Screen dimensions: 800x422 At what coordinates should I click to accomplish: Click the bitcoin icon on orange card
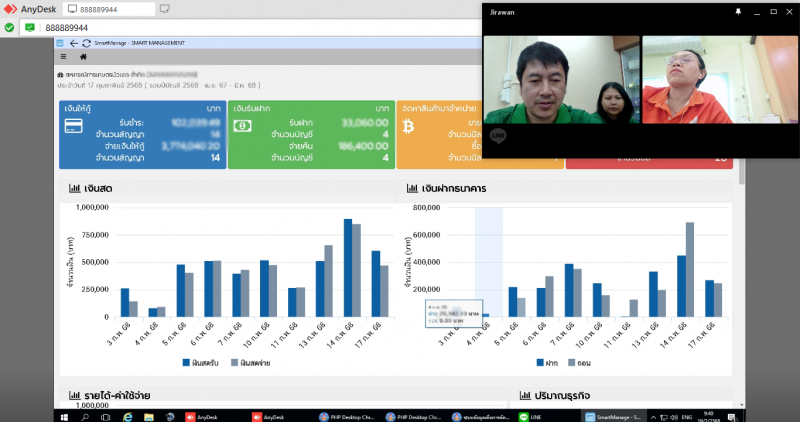click(408, 126)
